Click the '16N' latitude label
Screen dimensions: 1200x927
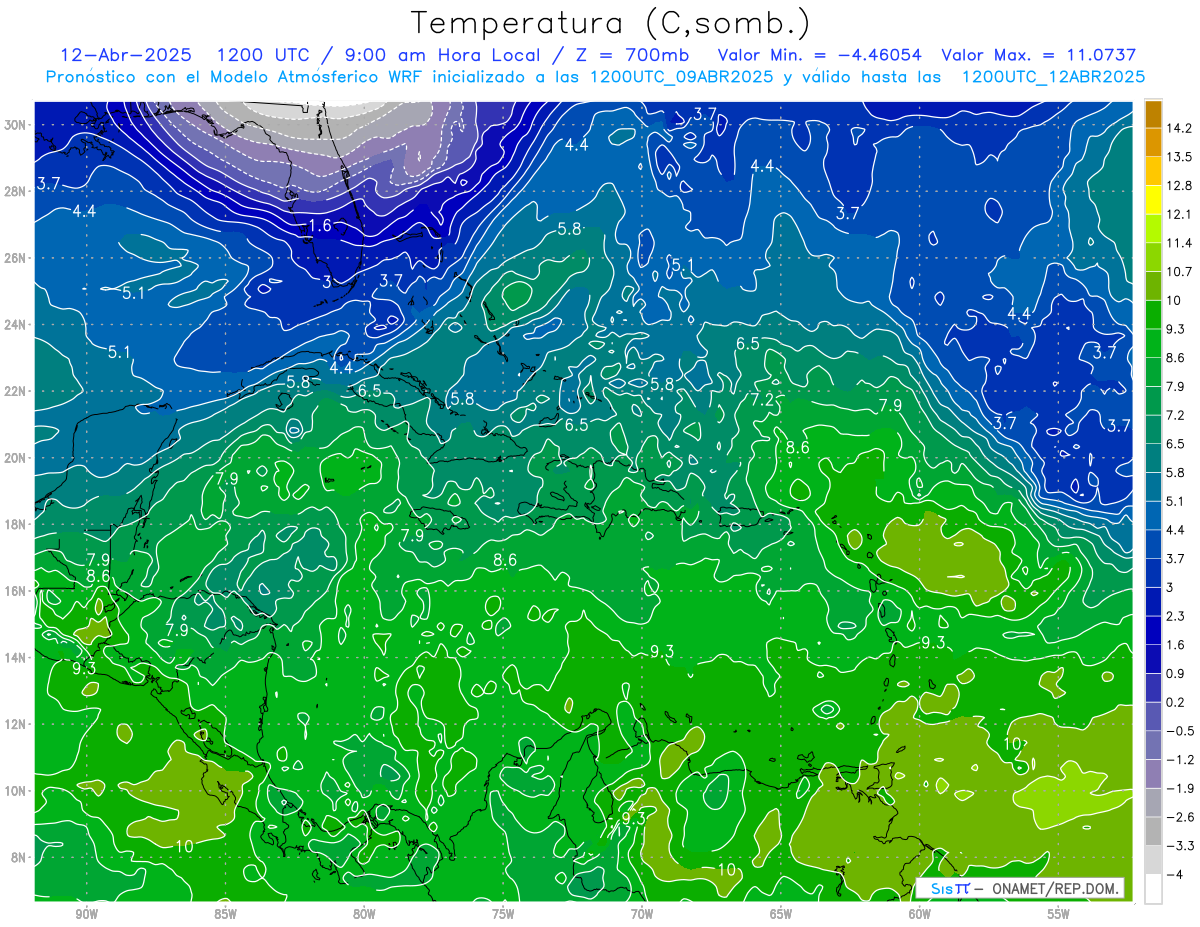click(x=15, y=591)
